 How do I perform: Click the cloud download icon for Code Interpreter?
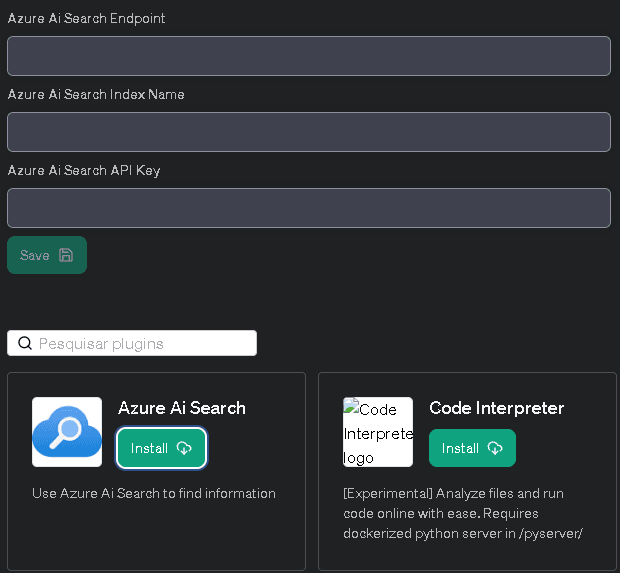[x=495, y=448]
